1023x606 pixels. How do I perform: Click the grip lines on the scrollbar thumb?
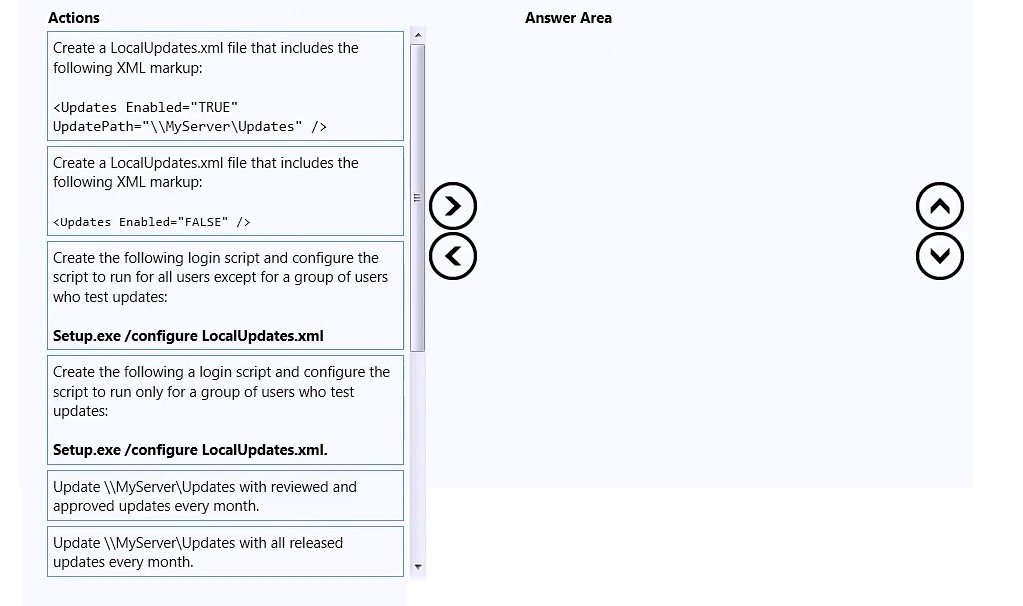(418, 198)
